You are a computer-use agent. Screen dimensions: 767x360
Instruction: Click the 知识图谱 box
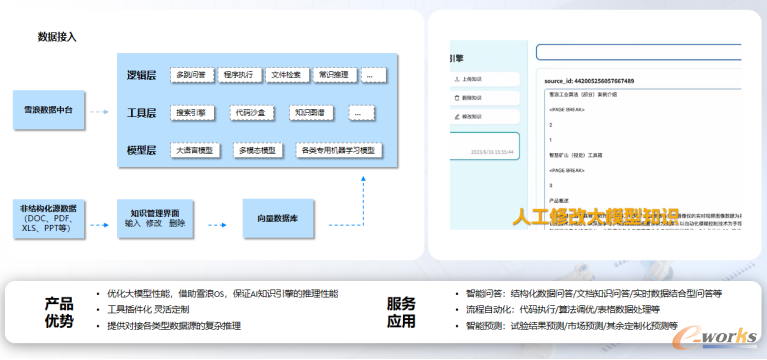click(311, 112)
